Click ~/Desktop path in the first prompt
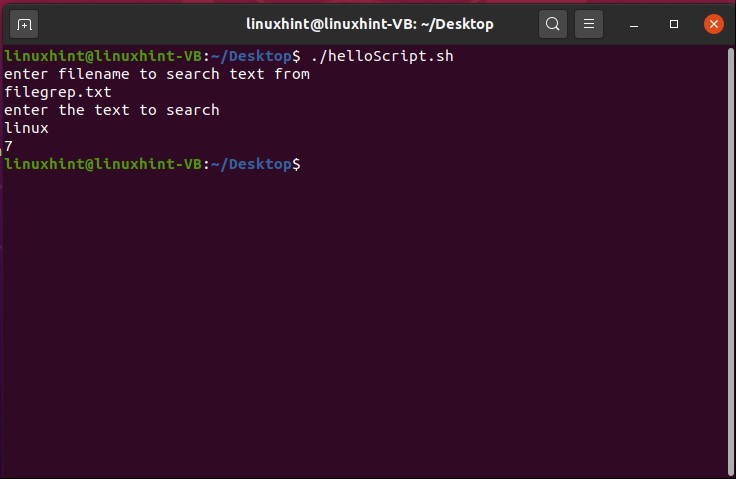This screenshot has width=736, height=479. point(255,56)
